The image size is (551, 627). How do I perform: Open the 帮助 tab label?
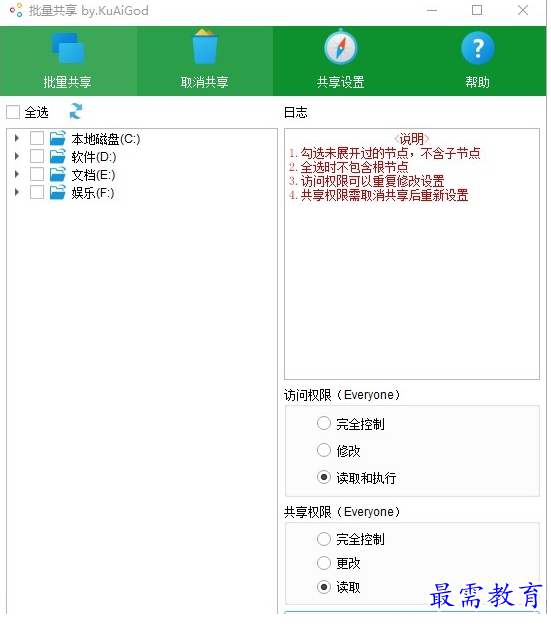(x=478, y=82)
